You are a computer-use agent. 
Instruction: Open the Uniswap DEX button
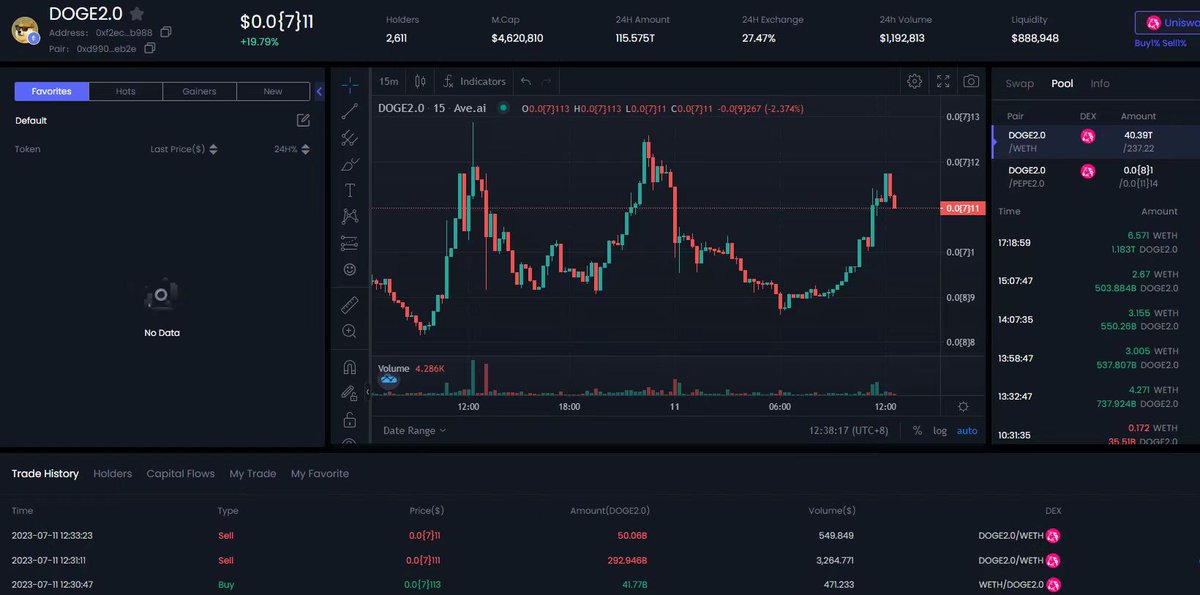tap(1168, 22)
